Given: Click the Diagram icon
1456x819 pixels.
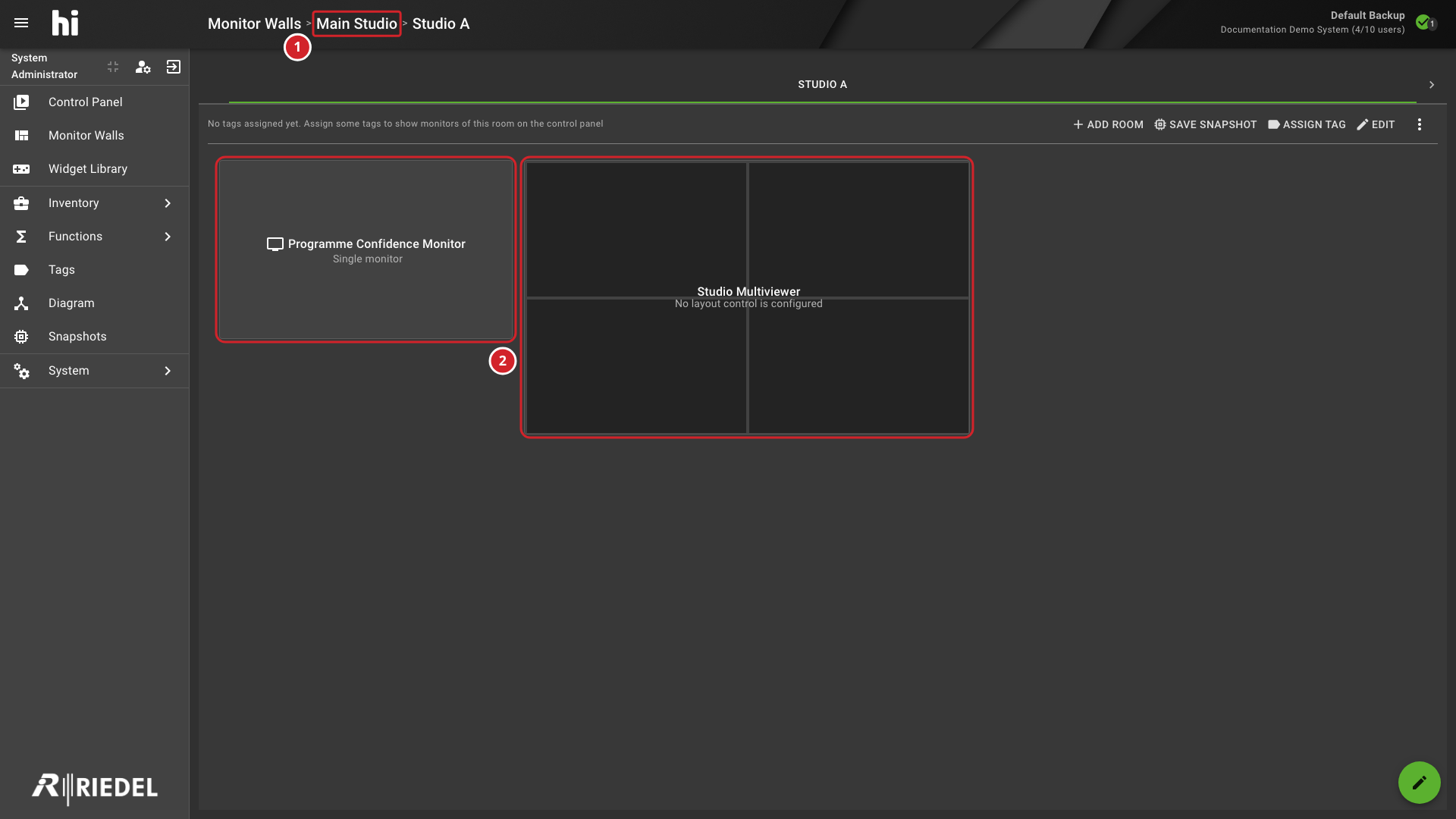Looking at the screenshot, I should (21, 303).
